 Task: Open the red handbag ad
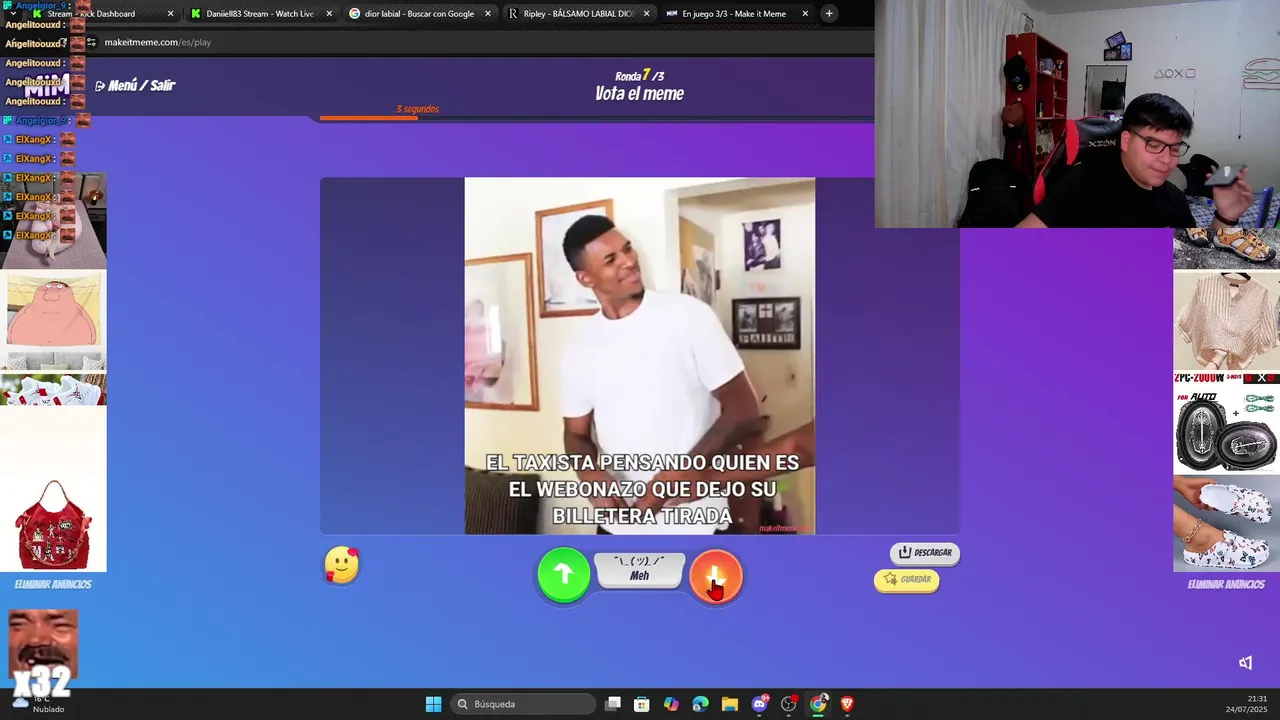53,524
